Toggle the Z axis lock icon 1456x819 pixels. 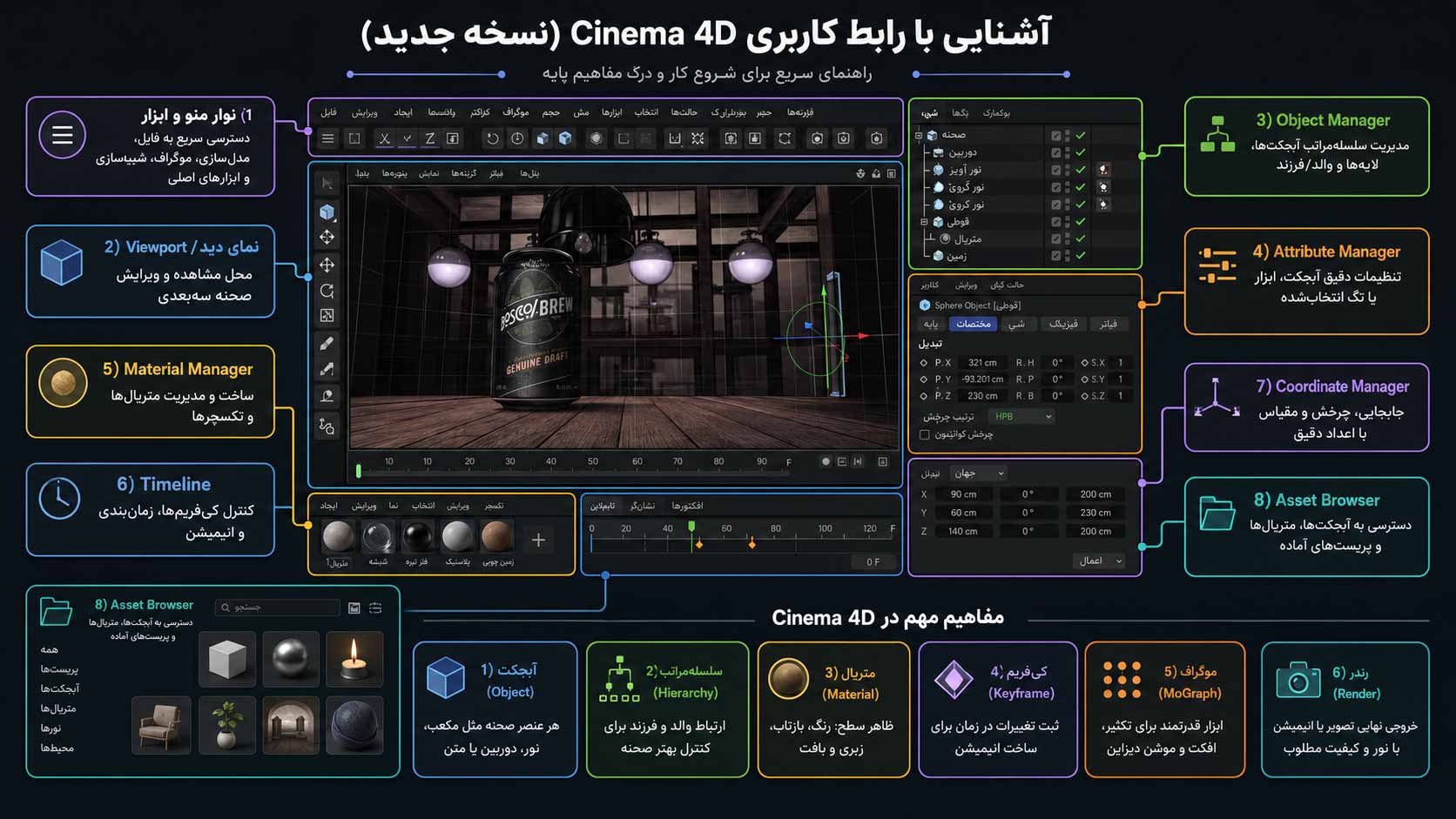(429, 138)
